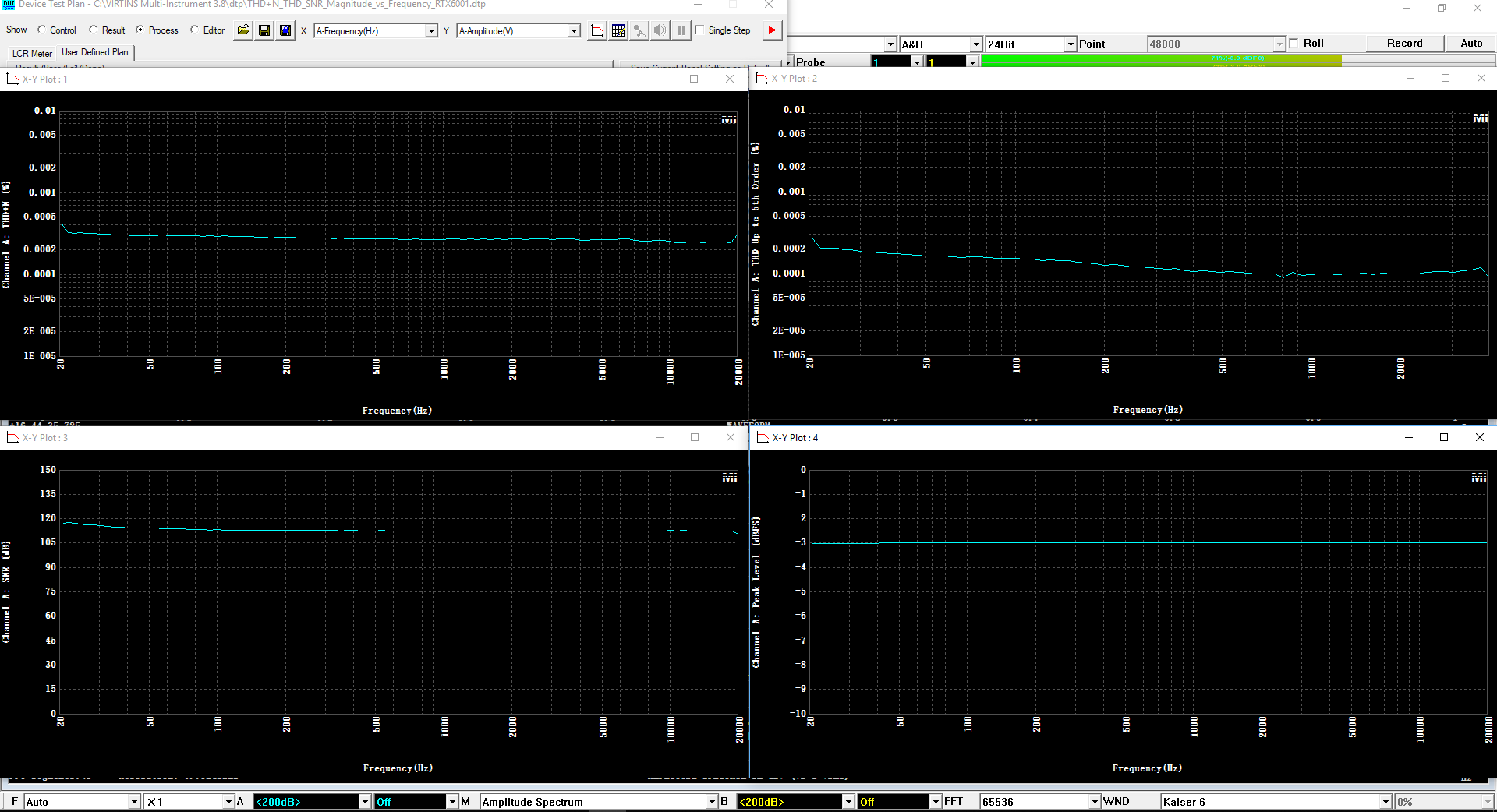This screenshot has height=812, width=1497.
Task: Maximize the X-Y Plot 2 window
Action: point(1446,78)
